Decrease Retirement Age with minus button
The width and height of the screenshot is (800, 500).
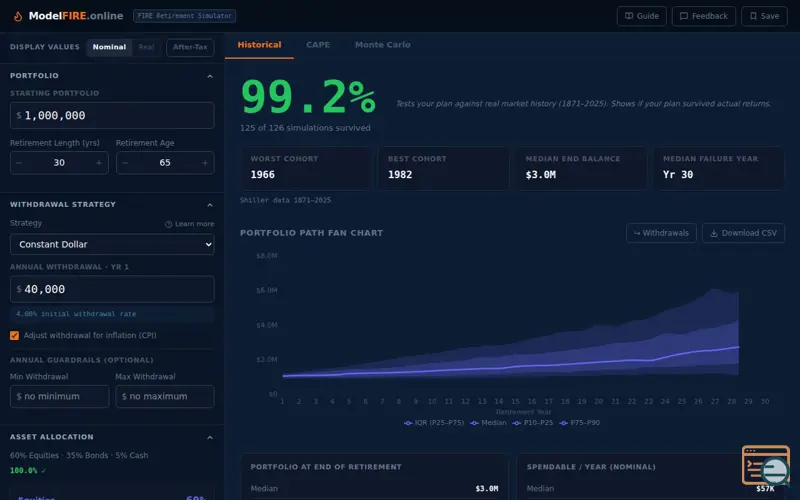click(x=125, y=163)
